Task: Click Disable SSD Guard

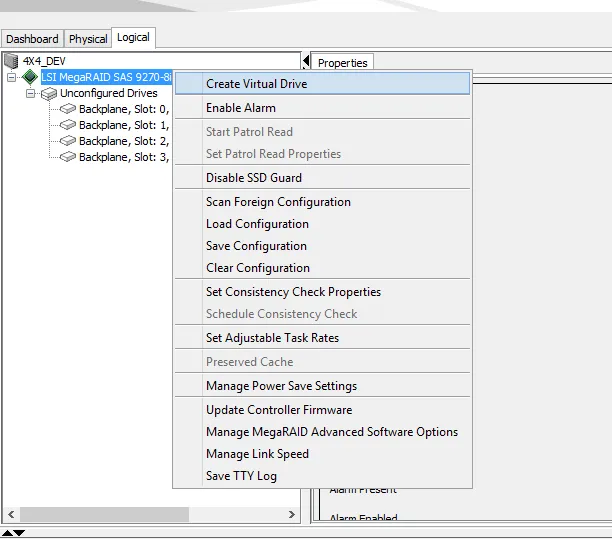Action: [x=322, y=178]
